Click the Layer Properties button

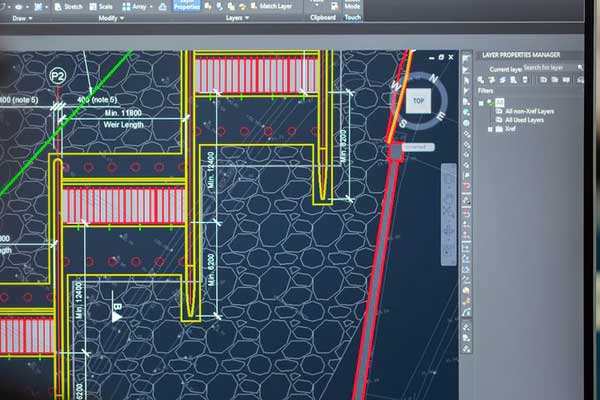(x=186, y=5)
